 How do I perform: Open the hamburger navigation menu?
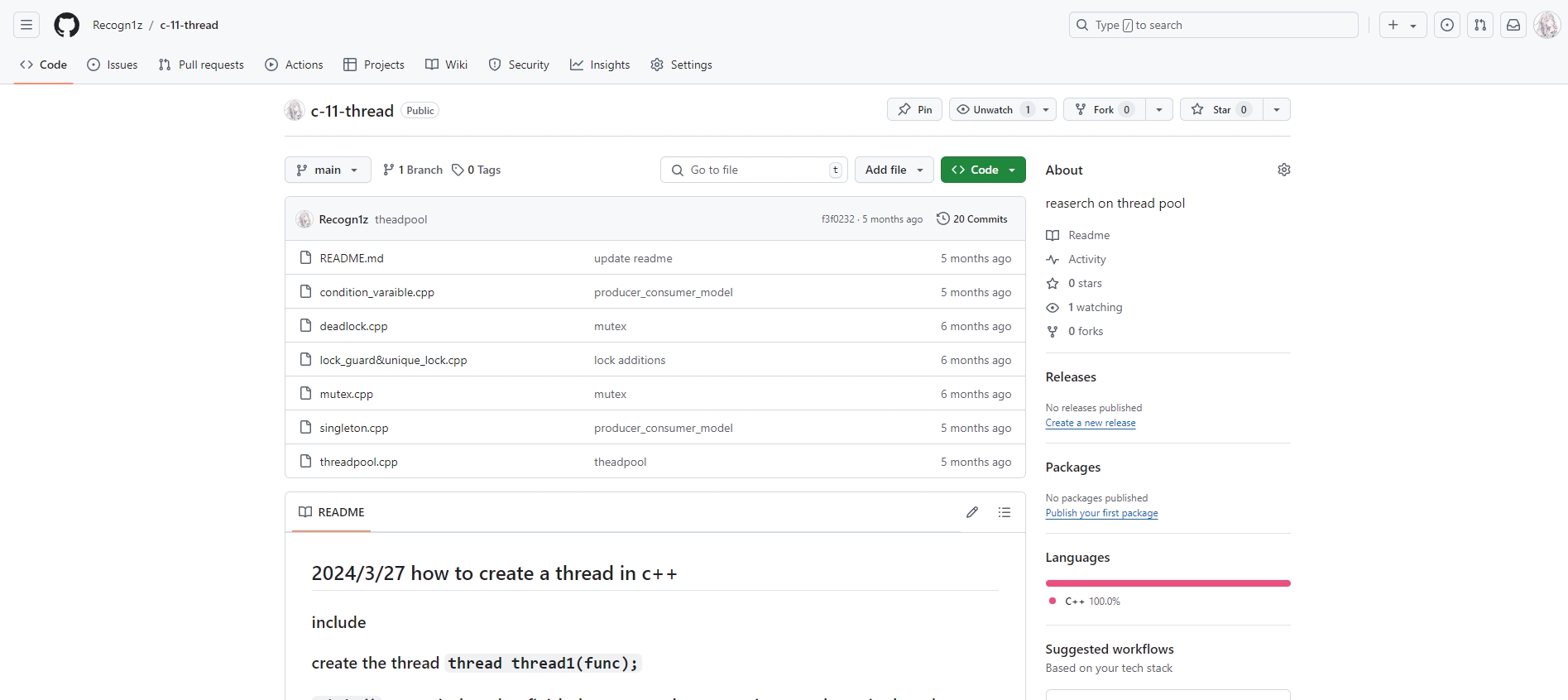point(26,25)
